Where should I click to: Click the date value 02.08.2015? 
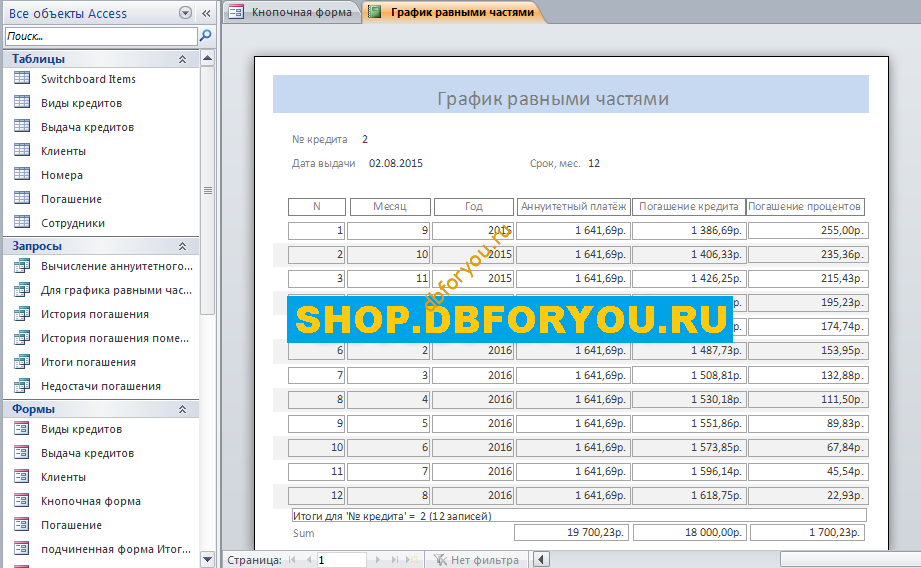pyautogui.click(x=396, y=163)
